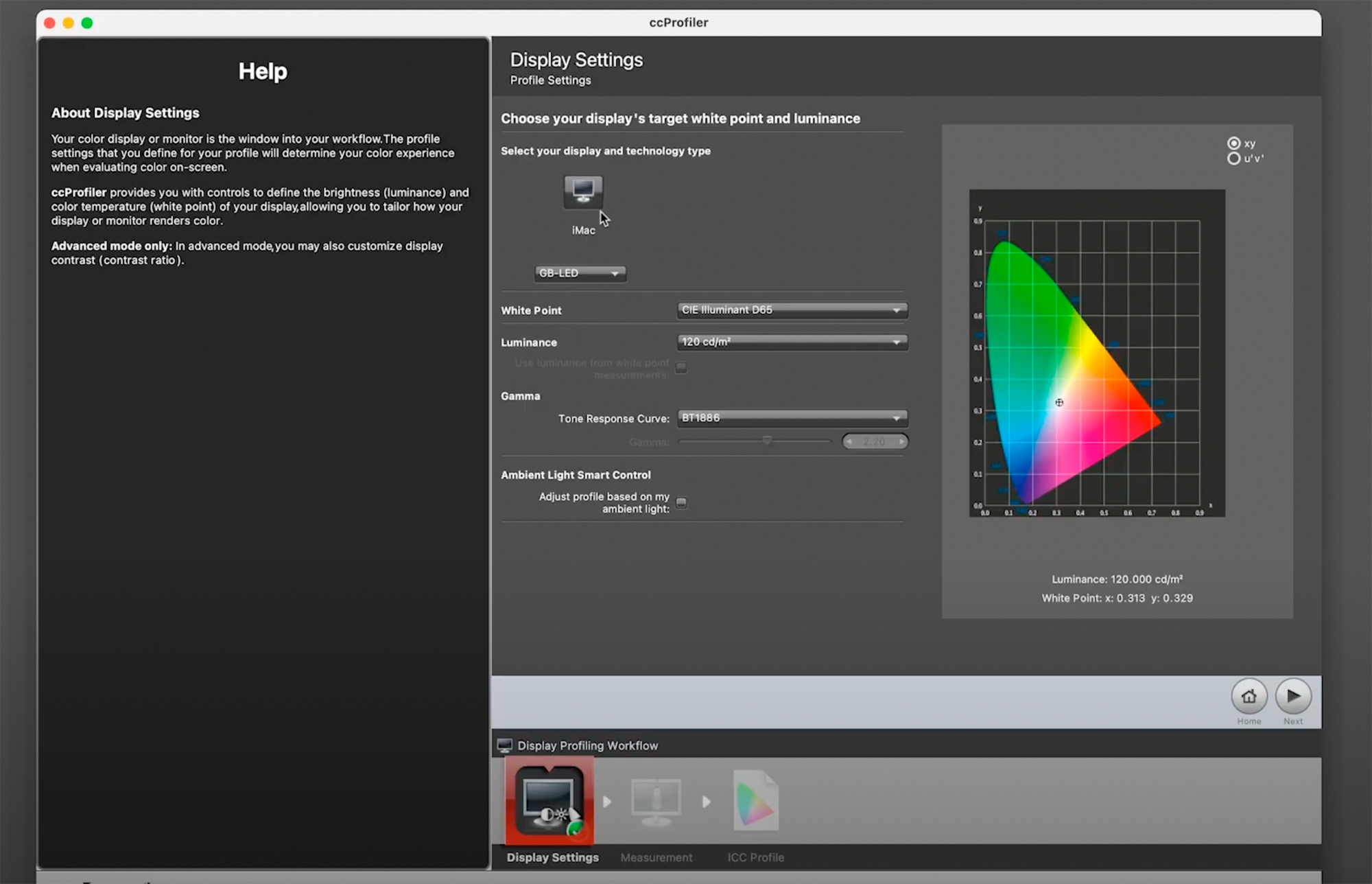The width and height of the screenshot is (1372, 884).
Task: Click the Next arrow icon
Action: click(x=1293, y=696)
